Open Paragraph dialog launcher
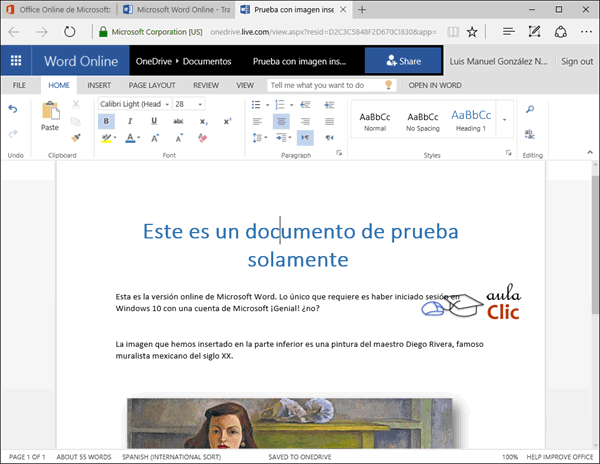The width and height of the screenshot is (600, 464). (339, 153)
